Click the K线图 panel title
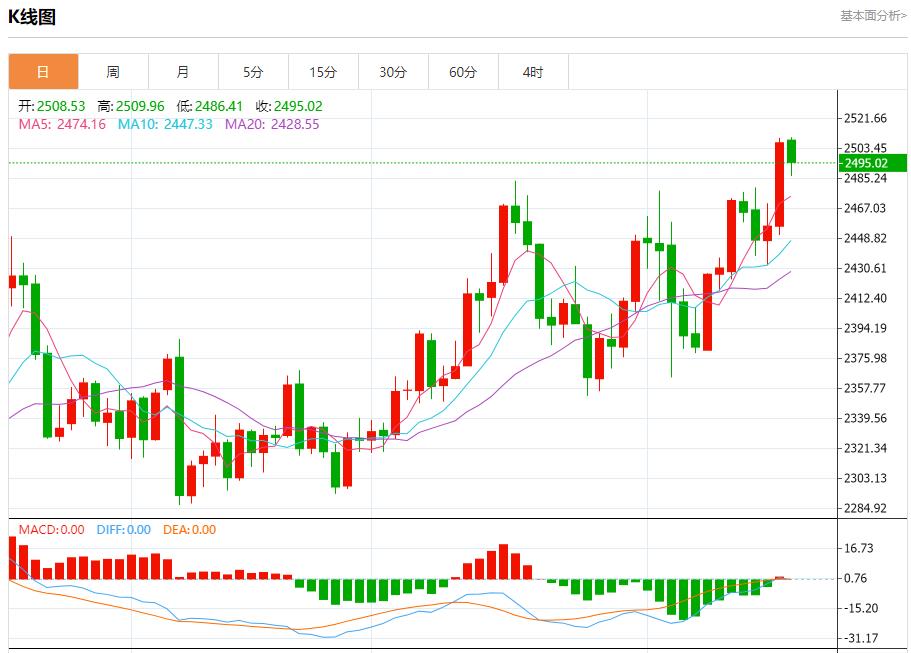This screenshot has width=911, height=653. [33, 17]
